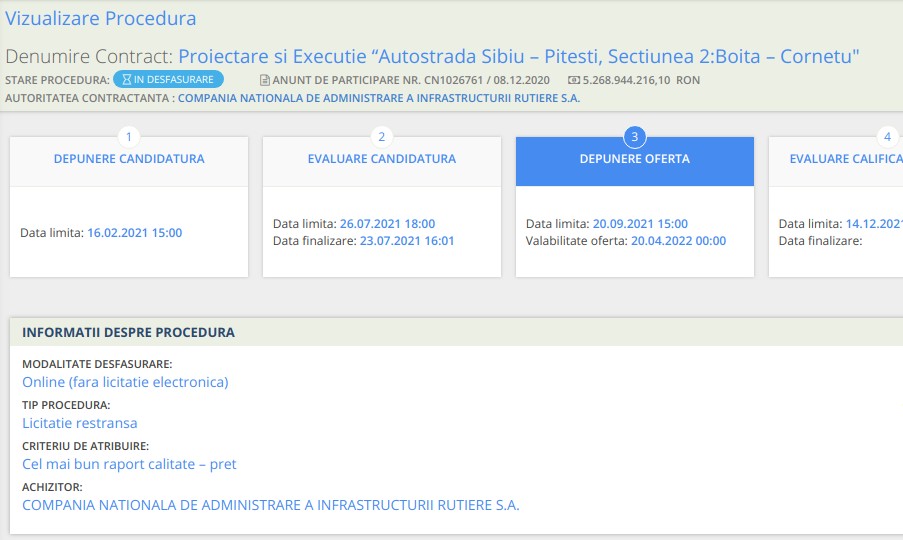903x540 pixels.
Task: Click the IN DESFASURARE status badge
Action: 168,80
